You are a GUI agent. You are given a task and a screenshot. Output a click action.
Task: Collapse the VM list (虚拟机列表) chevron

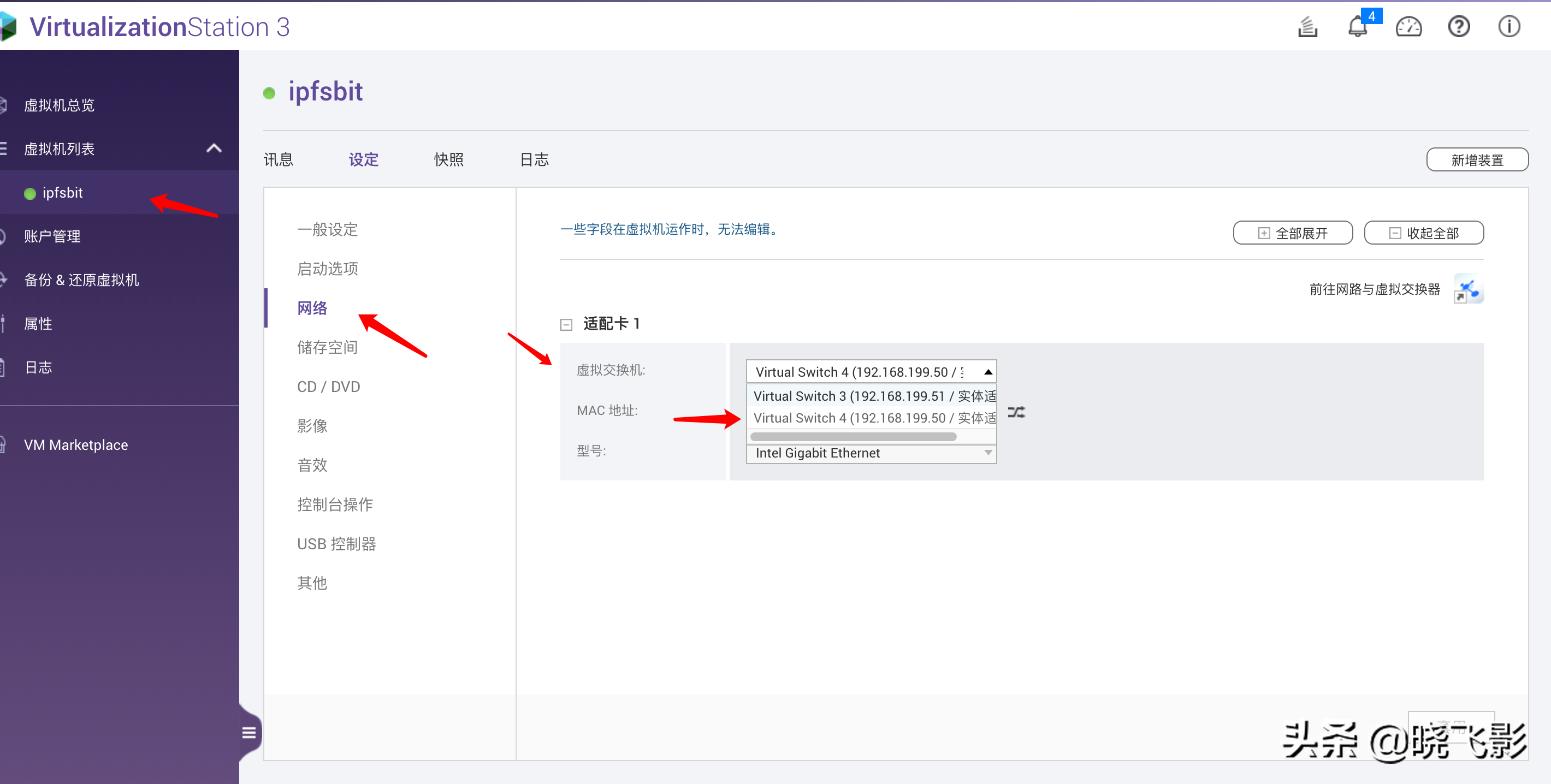[214, 148]
